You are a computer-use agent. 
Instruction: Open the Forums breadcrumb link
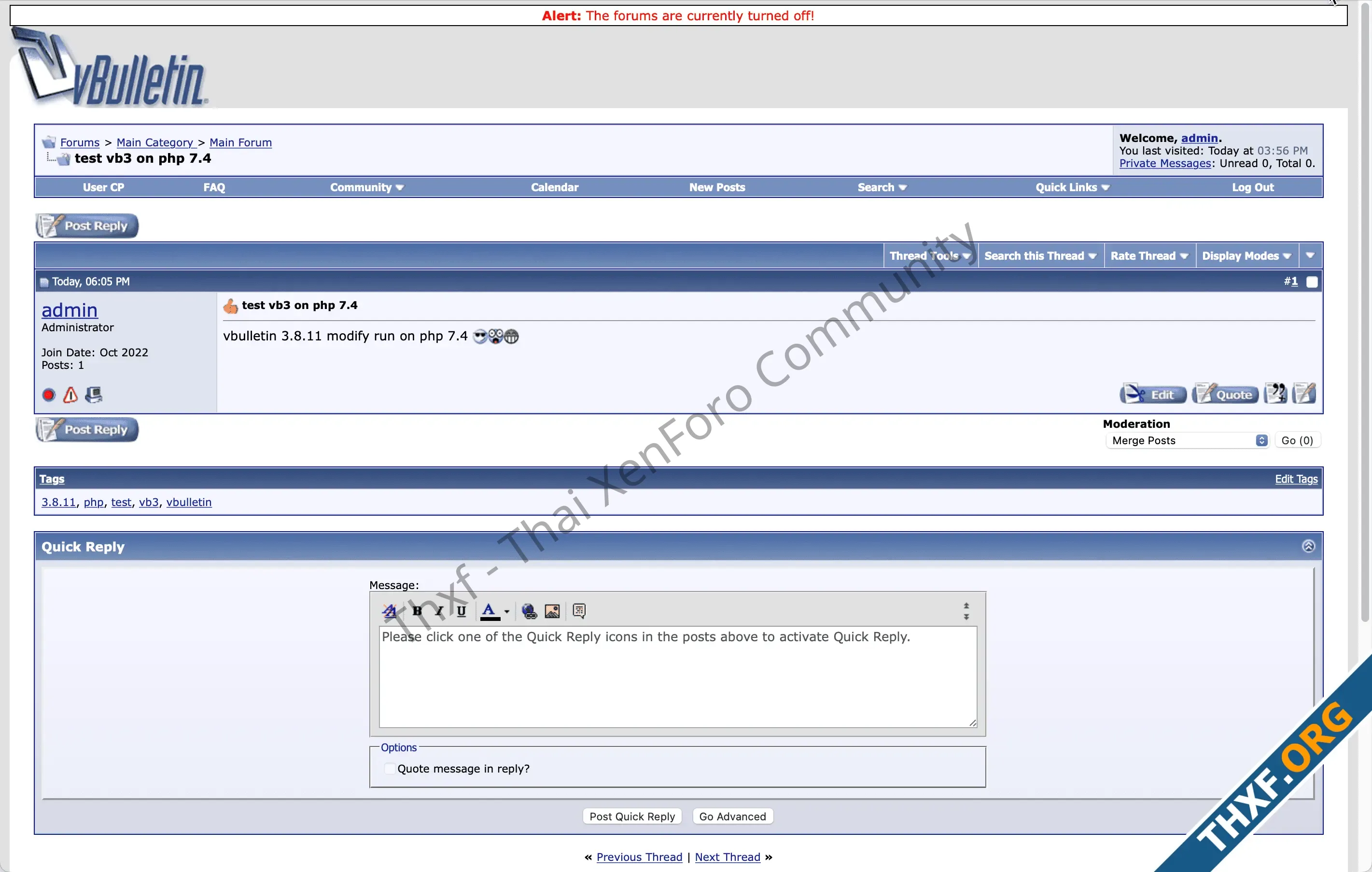click(80, 142)
